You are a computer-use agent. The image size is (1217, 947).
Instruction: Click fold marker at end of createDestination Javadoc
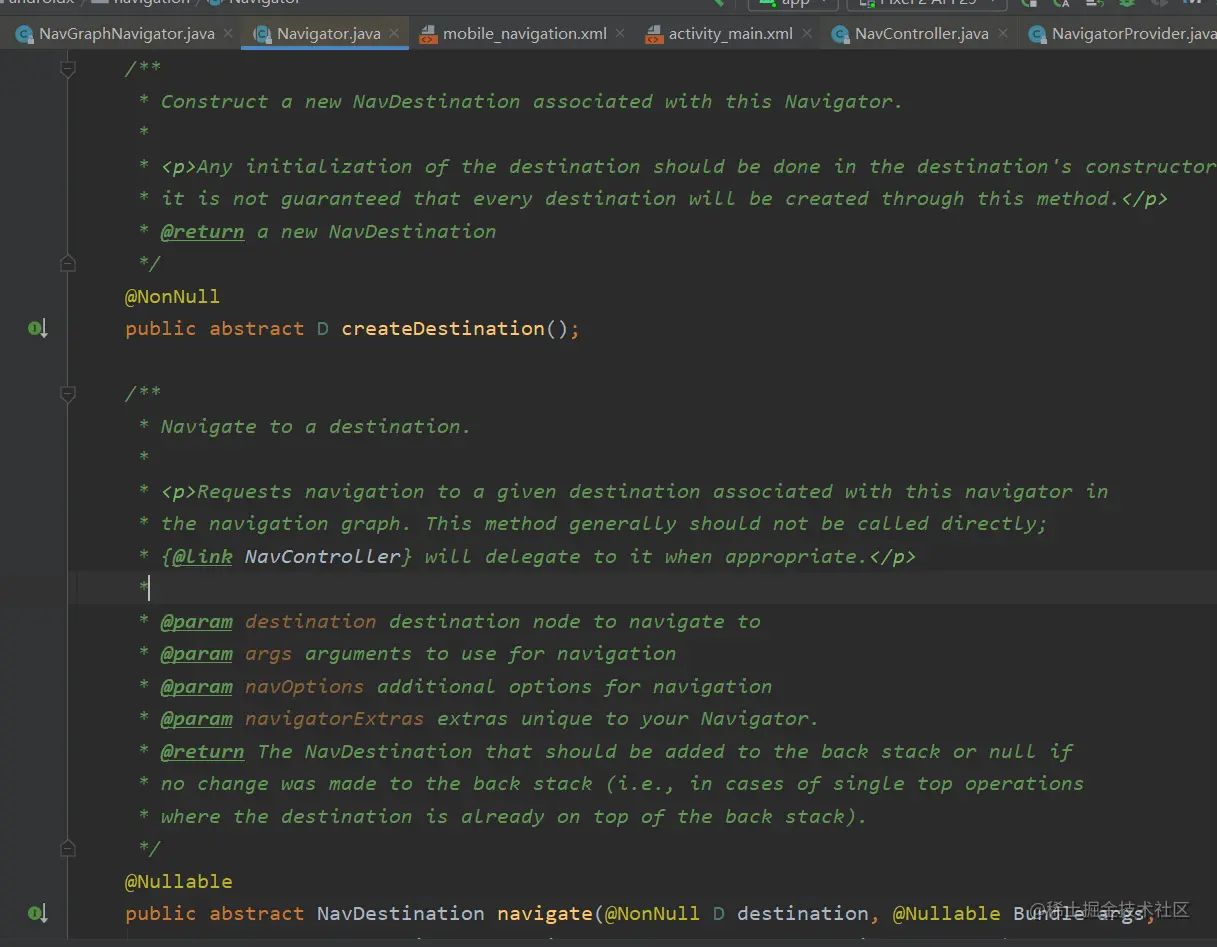[x=68, y=264]
